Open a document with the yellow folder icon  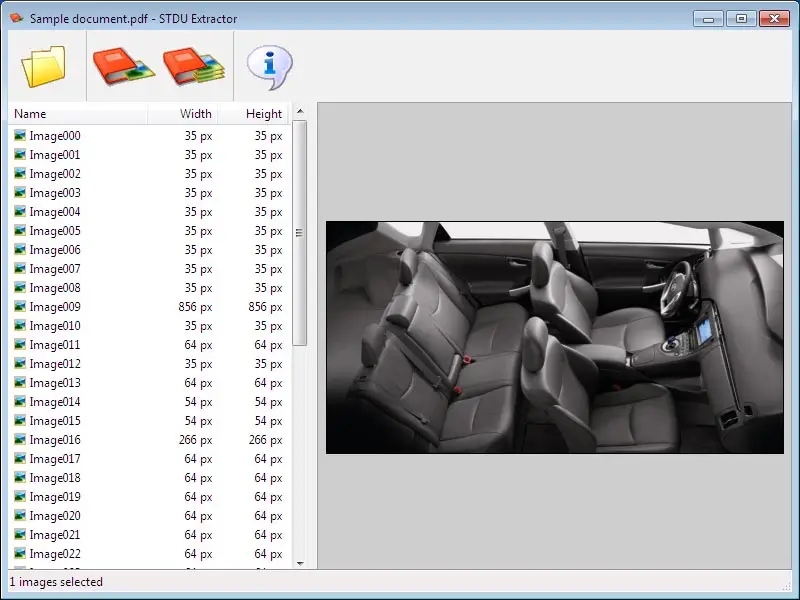coord(44,66)
